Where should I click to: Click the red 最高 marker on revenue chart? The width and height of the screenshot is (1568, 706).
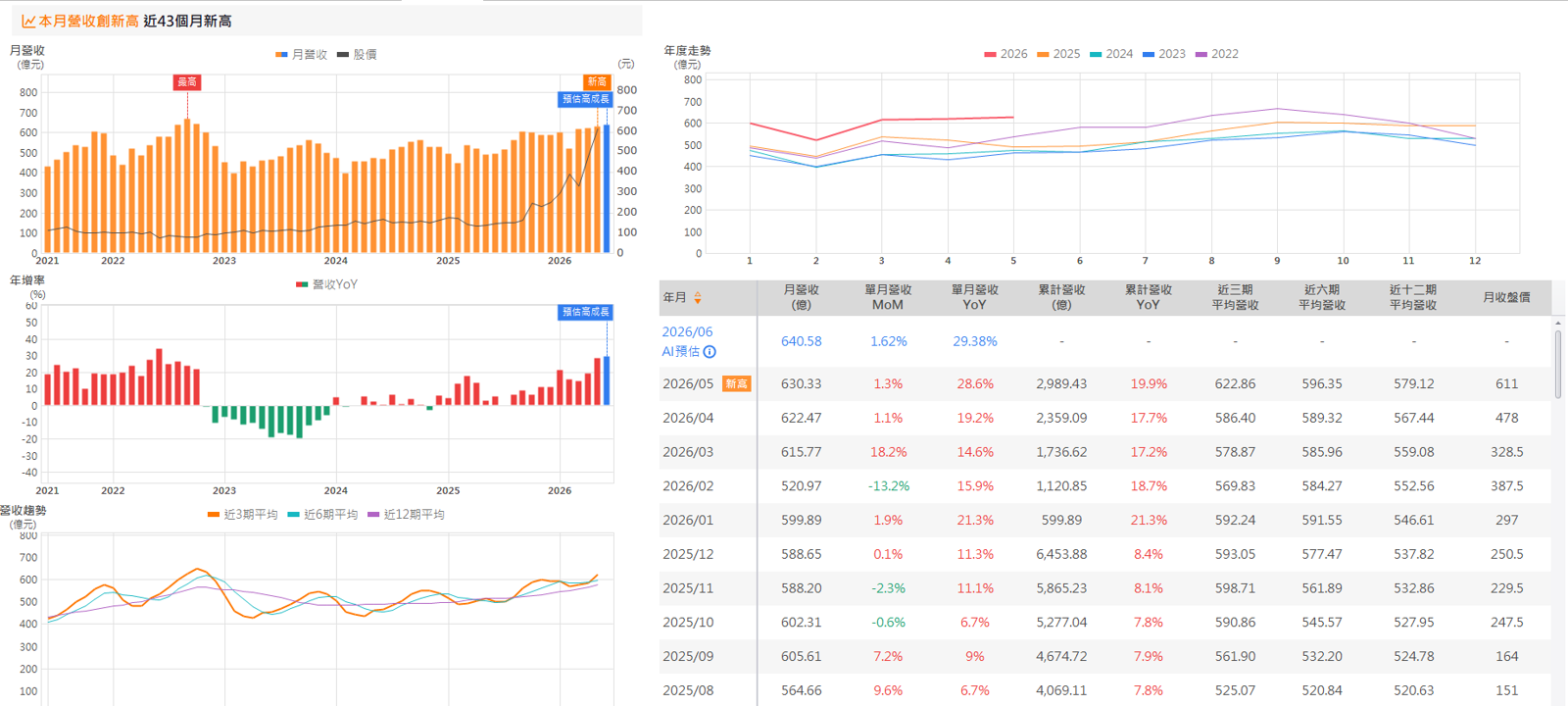(187, 82)
